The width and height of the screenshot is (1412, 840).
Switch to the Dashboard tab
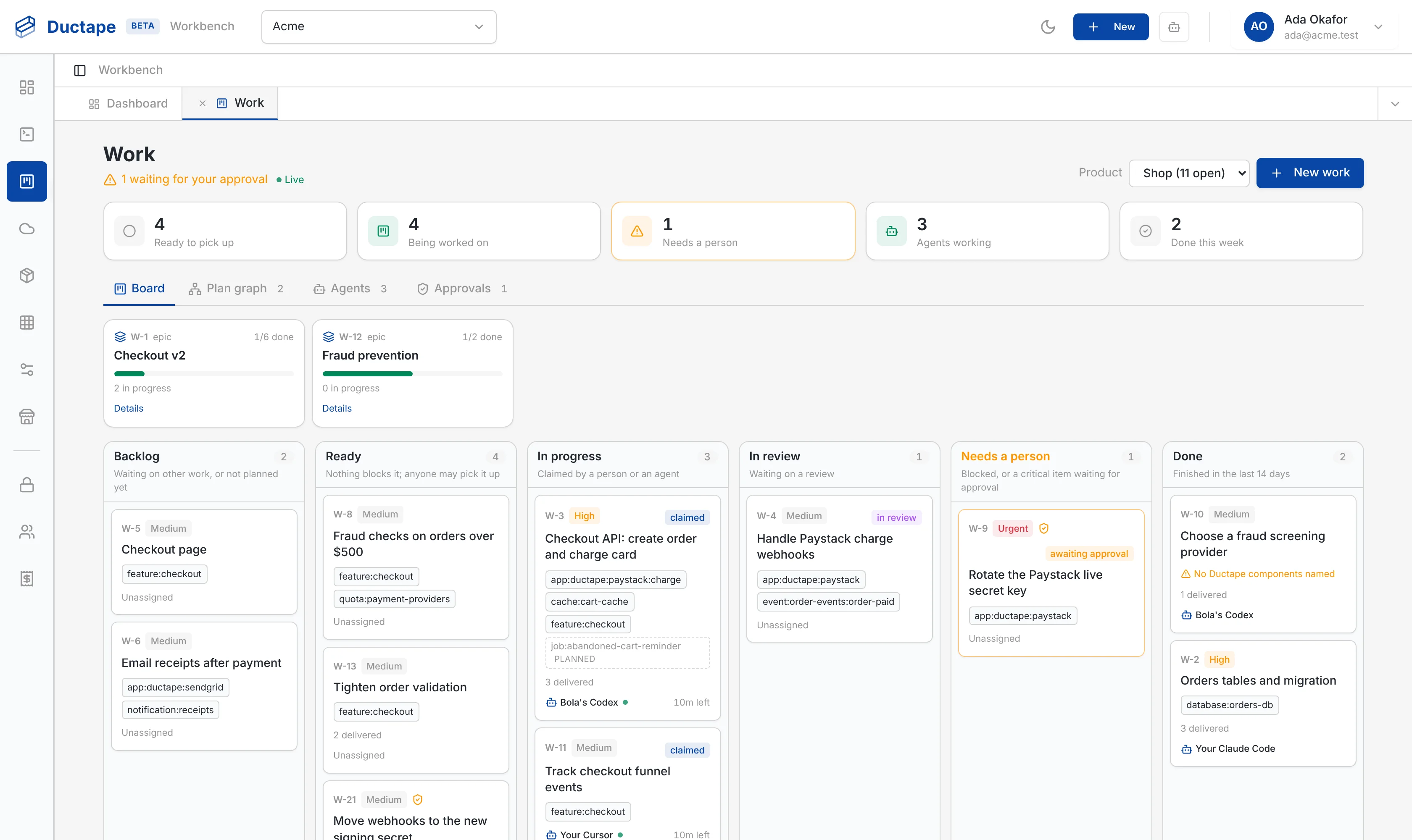(x=128, y=104)
